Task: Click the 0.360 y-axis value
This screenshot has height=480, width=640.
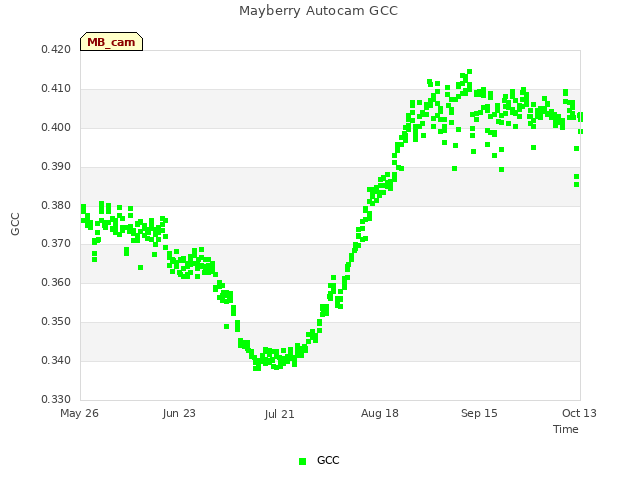Action: 56,282
